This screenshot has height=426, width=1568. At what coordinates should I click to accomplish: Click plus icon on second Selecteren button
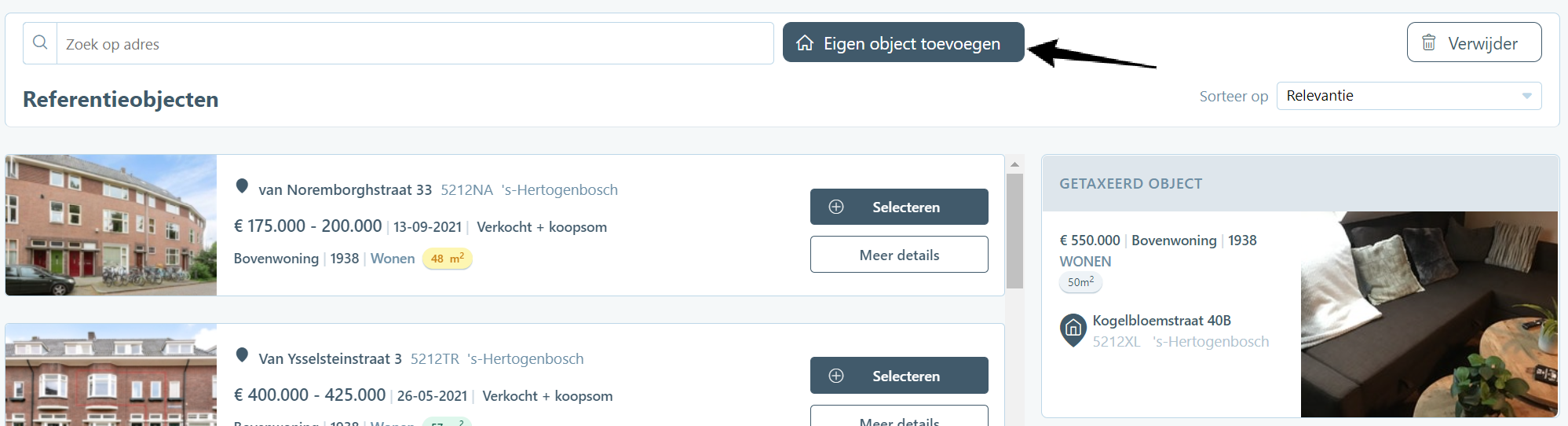click(x=836, y=376)
